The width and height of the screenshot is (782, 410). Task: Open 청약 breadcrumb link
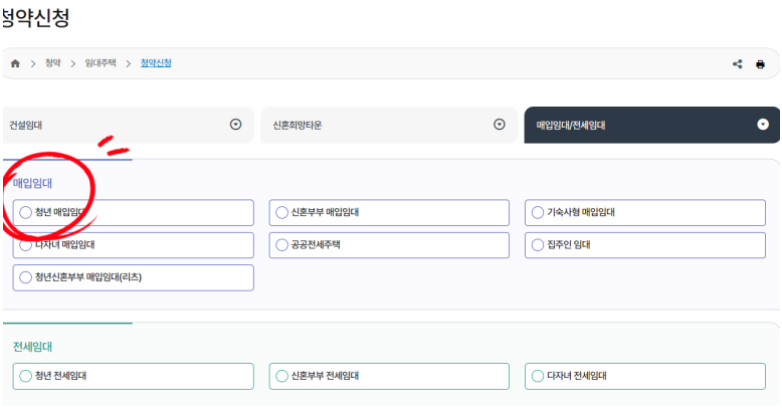tap(53, 63)
